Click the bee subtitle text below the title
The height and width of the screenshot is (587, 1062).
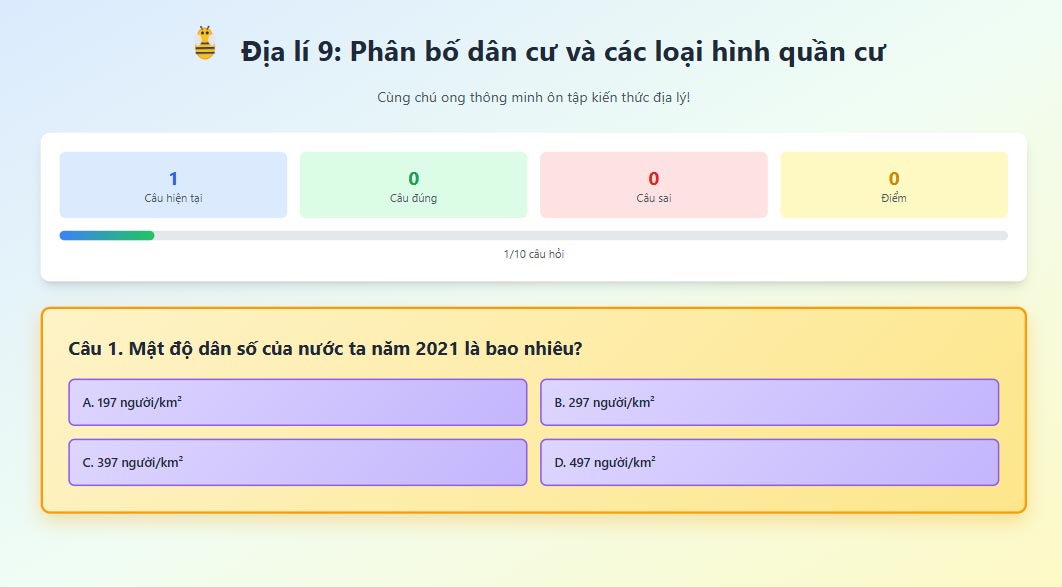point(531,97)
